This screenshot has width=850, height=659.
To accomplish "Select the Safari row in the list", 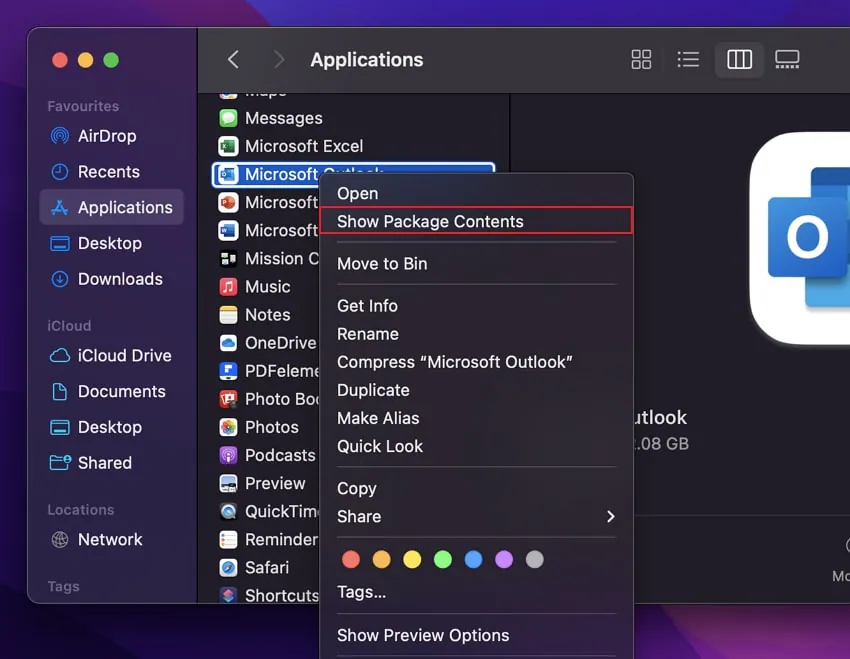I will click(x=266, y=568).
